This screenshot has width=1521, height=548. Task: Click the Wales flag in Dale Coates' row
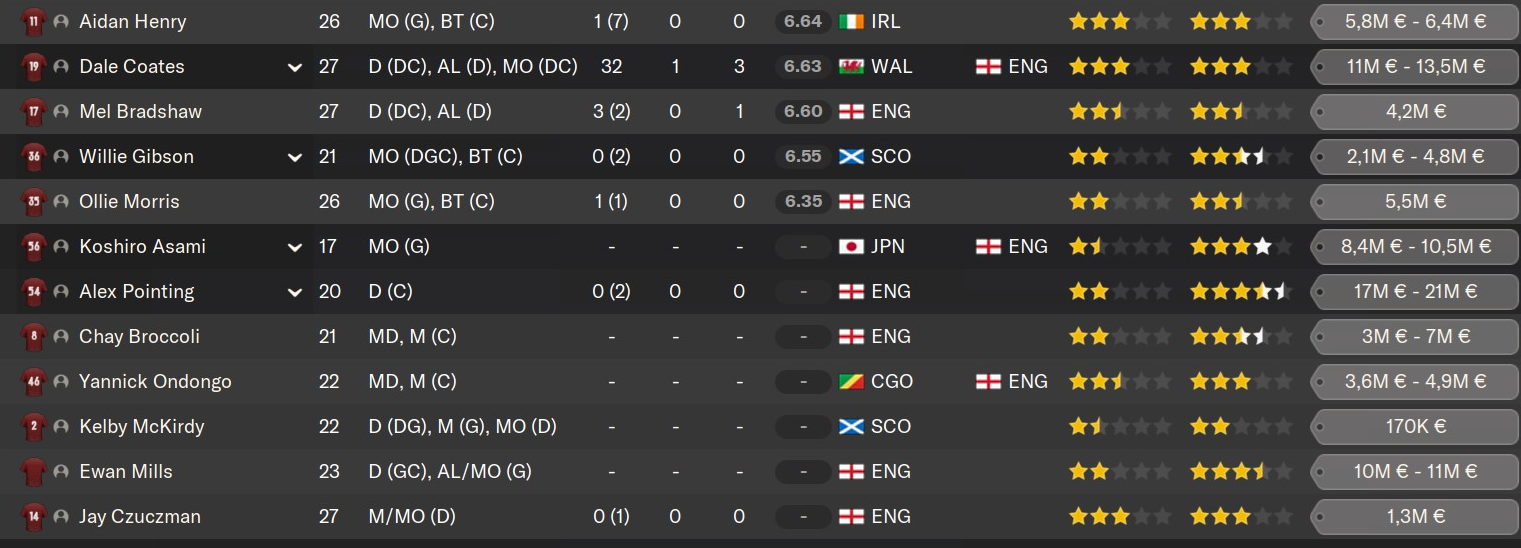tap(850, 66)
